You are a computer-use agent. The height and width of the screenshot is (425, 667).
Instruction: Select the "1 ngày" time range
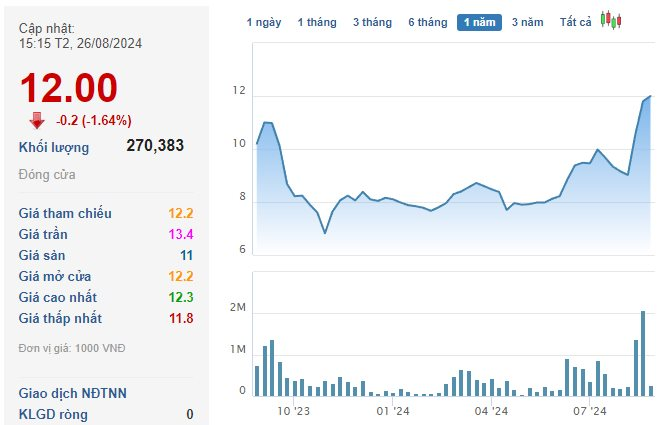(264, 22)
